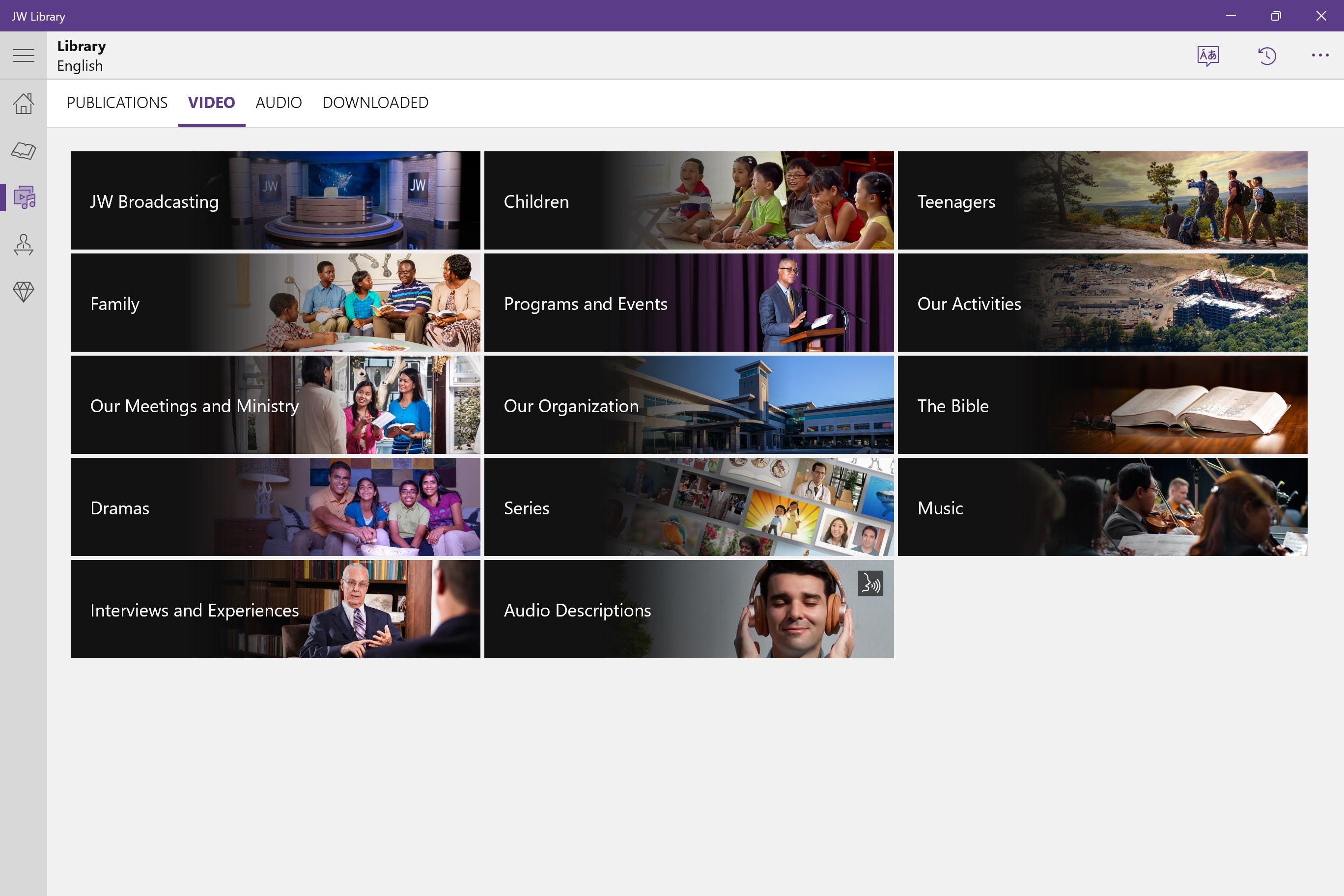1344x896 pixels.
Task: Open the language selection icon
Action: click(1208, 56)
